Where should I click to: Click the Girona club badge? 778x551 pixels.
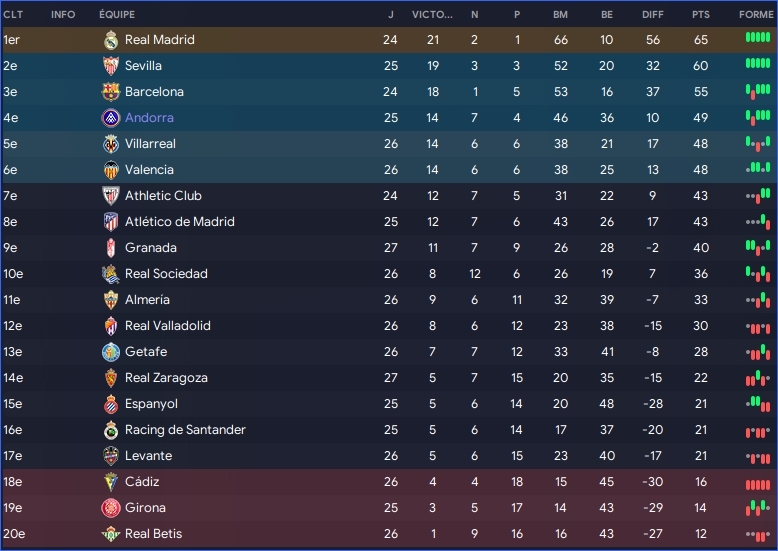[x=111, y=508]
